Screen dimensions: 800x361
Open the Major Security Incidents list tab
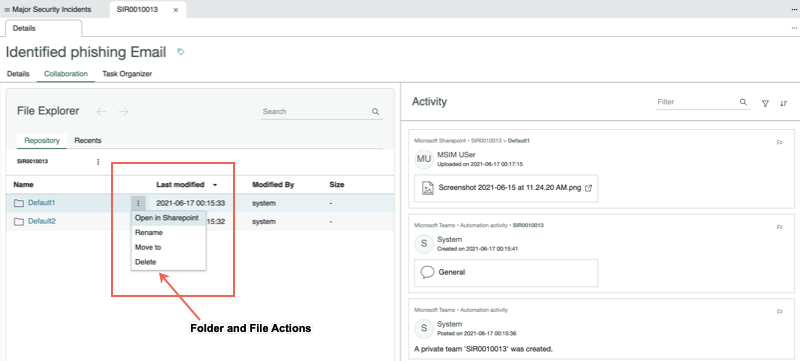48,9
